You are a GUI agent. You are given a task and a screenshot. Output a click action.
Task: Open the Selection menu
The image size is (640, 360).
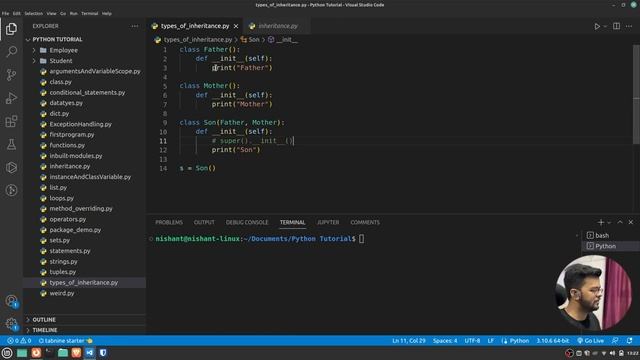pyautogui.click(x=33, y=13)
